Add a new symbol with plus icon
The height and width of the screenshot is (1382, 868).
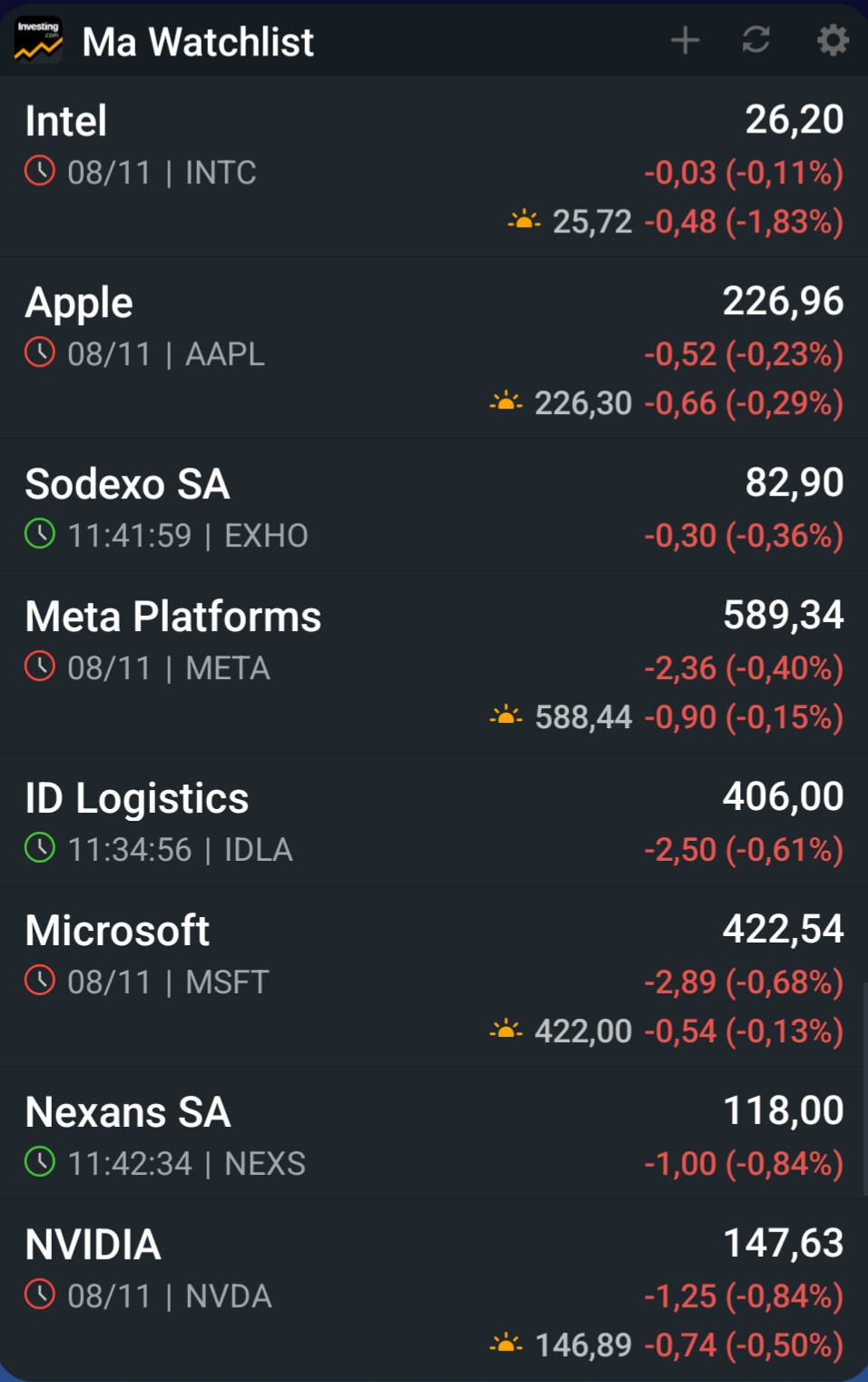(685, 41)
